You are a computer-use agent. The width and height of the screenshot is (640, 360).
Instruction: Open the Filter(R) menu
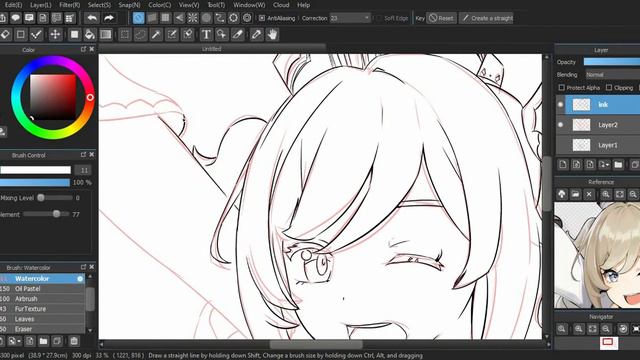(x=70, y=5)
